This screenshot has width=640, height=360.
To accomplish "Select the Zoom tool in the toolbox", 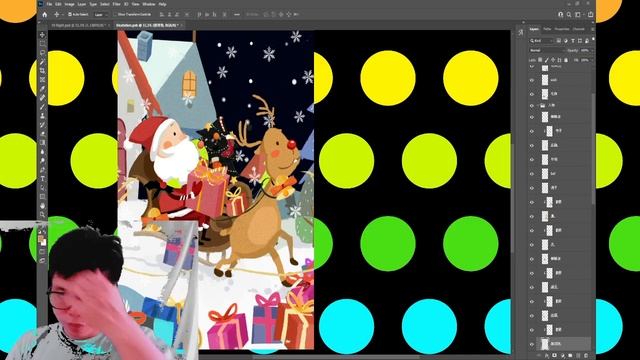I will 42,215.
